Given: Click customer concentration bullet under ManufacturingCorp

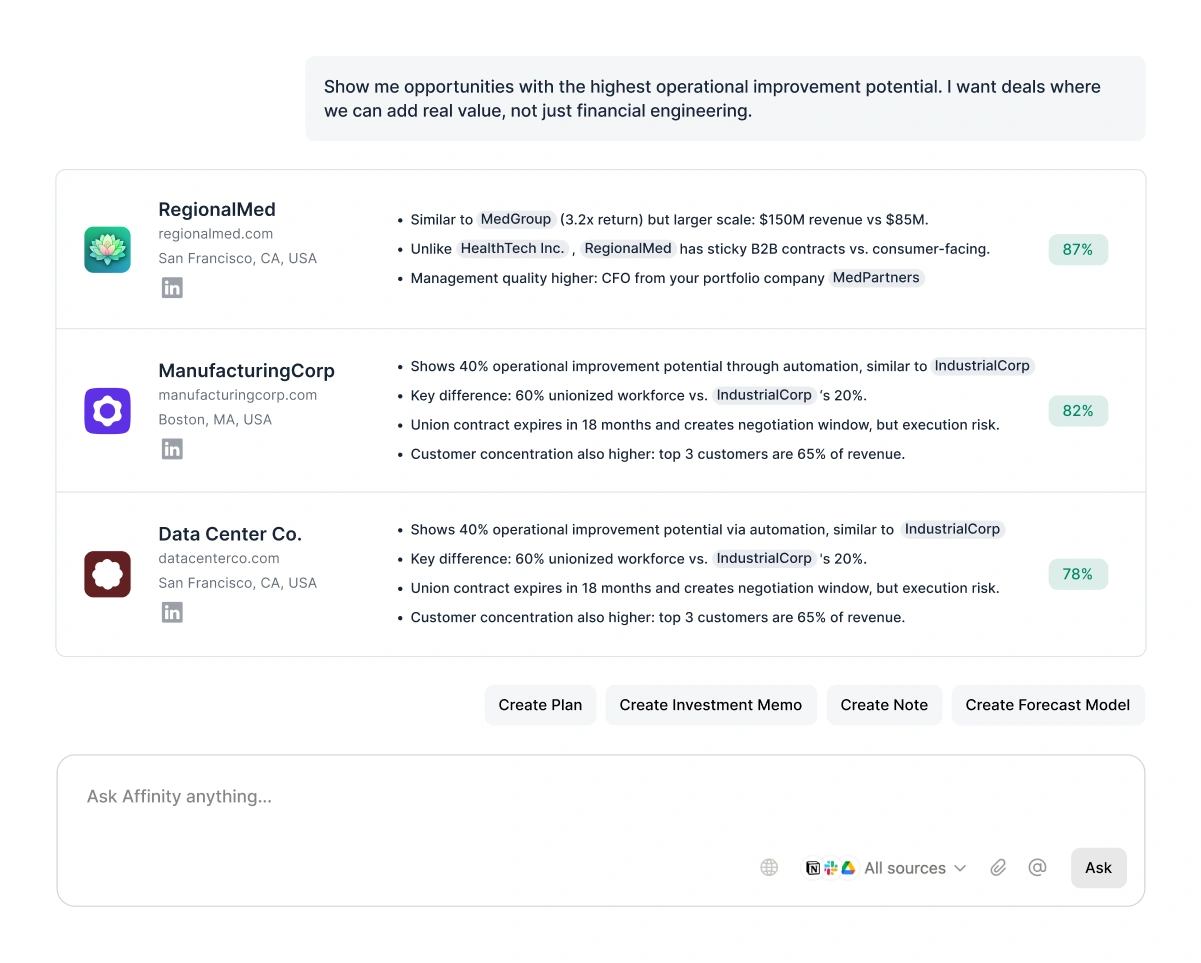Looking at the screenshot, I should click(657, 454).
